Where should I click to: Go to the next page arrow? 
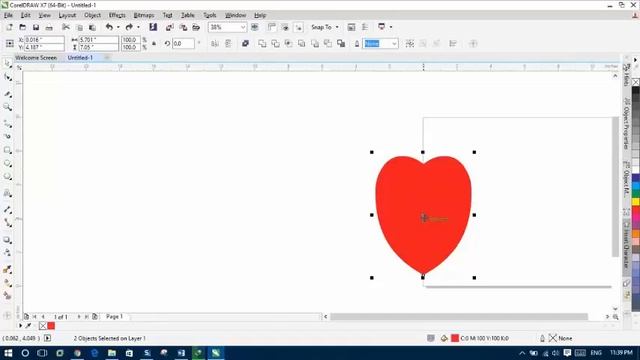[x=79, y=317]
